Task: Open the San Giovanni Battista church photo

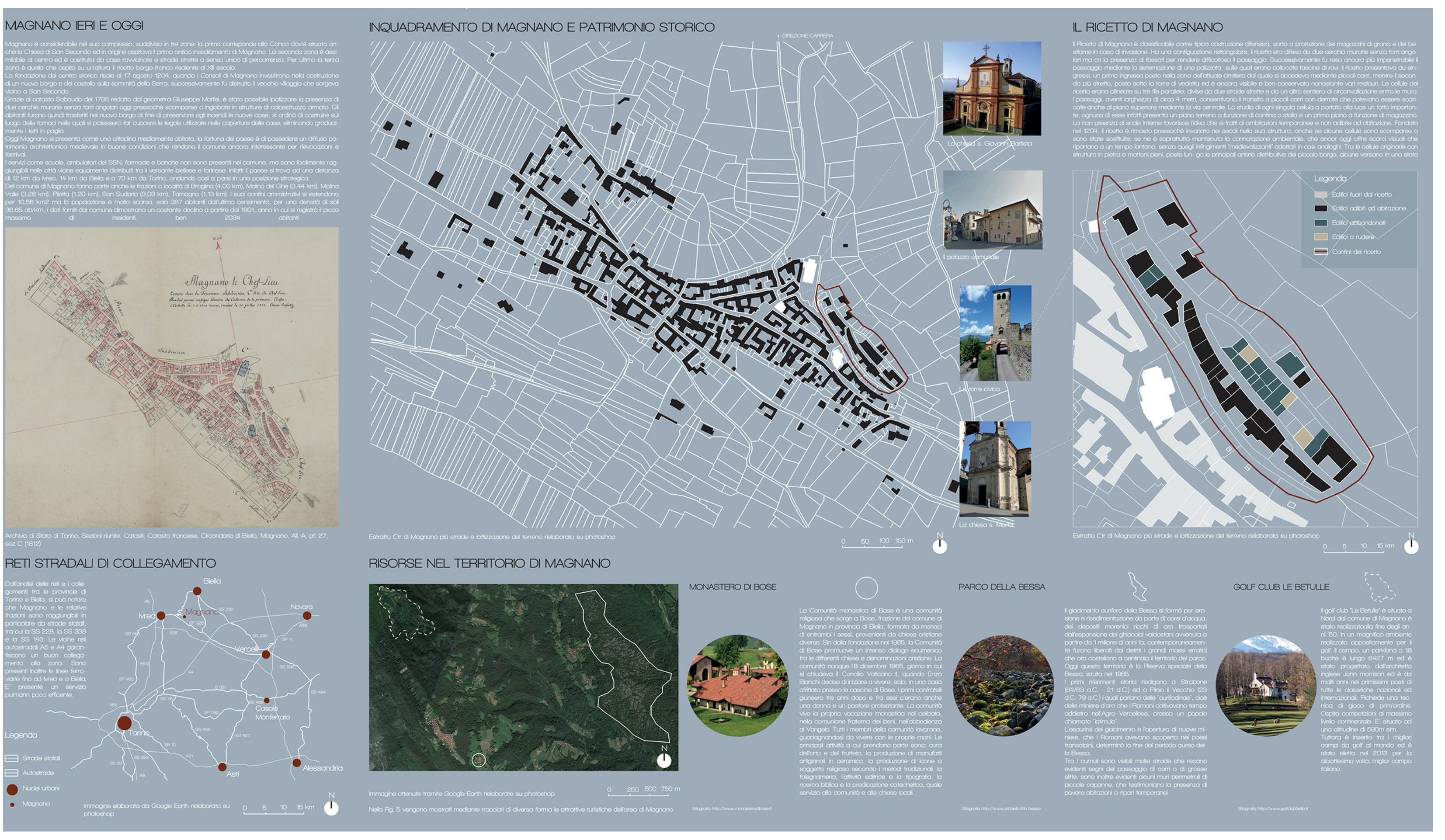Action: point(991,88)
